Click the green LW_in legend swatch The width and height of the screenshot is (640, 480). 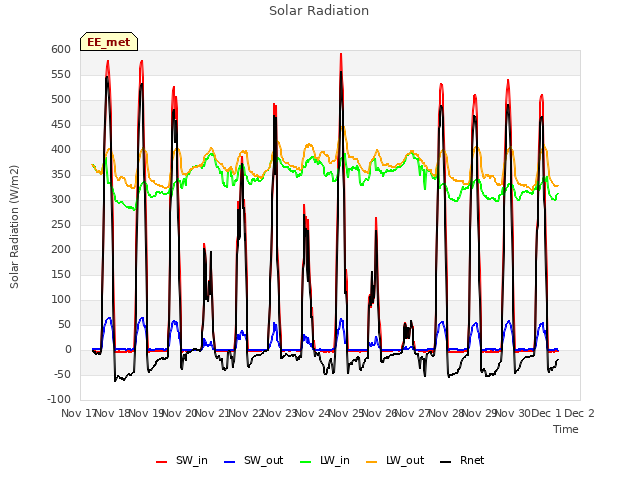[x=306, y=462]
